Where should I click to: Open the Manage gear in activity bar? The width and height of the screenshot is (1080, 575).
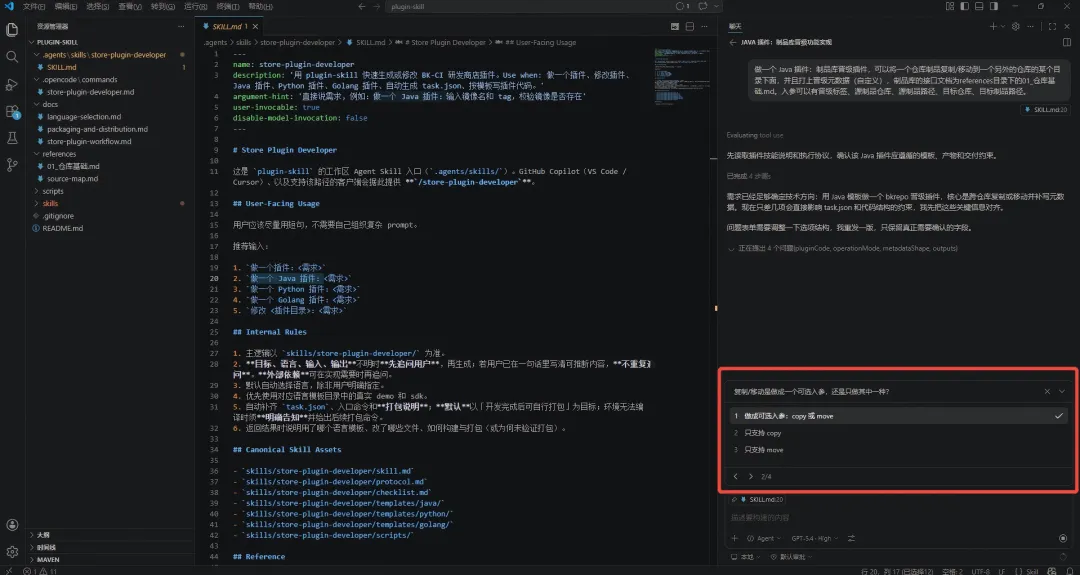pos(12,552)
